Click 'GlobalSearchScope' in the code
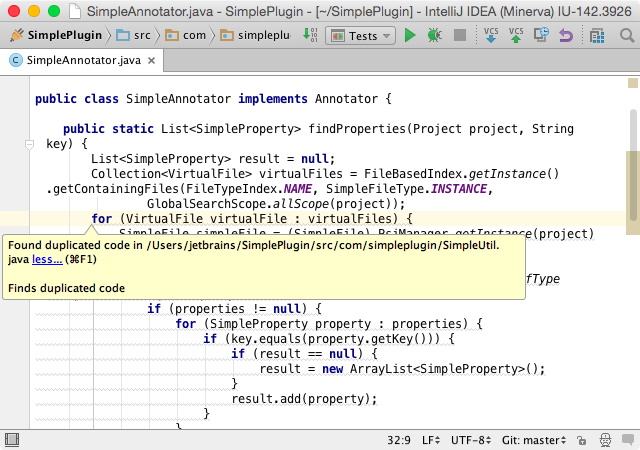This screenshot has height=450, width=640. [x=206, y=204]
